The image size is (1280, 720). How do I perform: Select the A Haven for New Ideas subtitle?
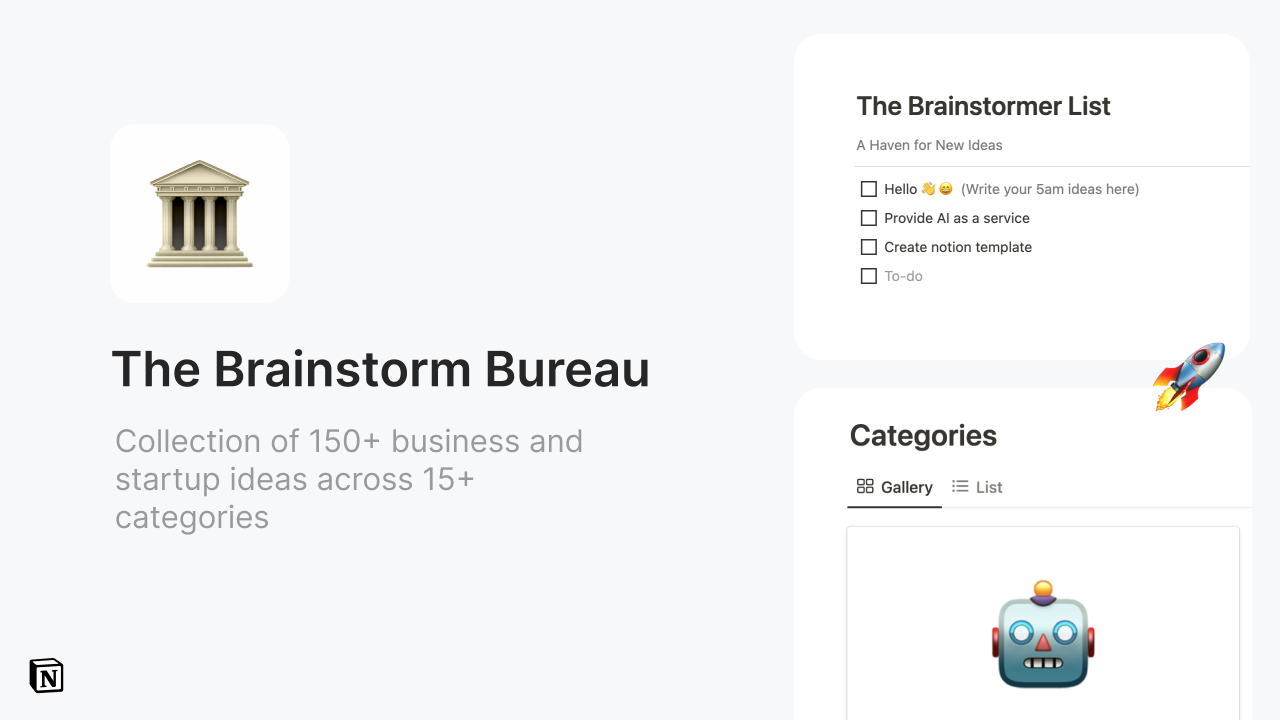929,145
